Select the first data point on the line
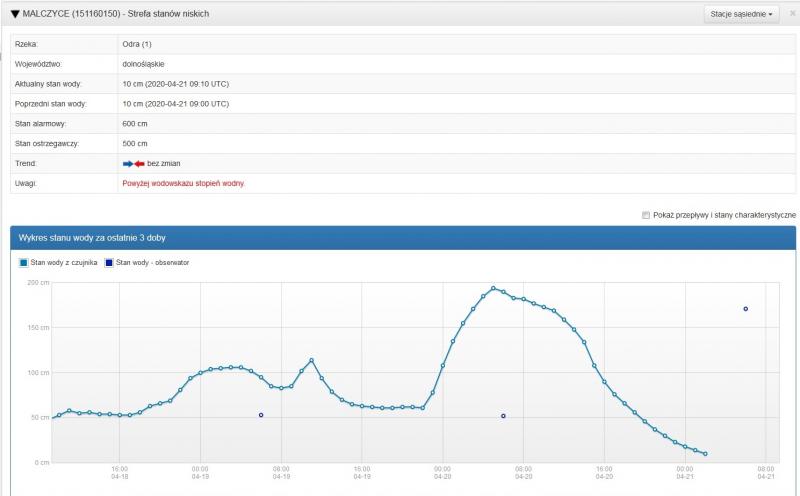 [52, 417]
